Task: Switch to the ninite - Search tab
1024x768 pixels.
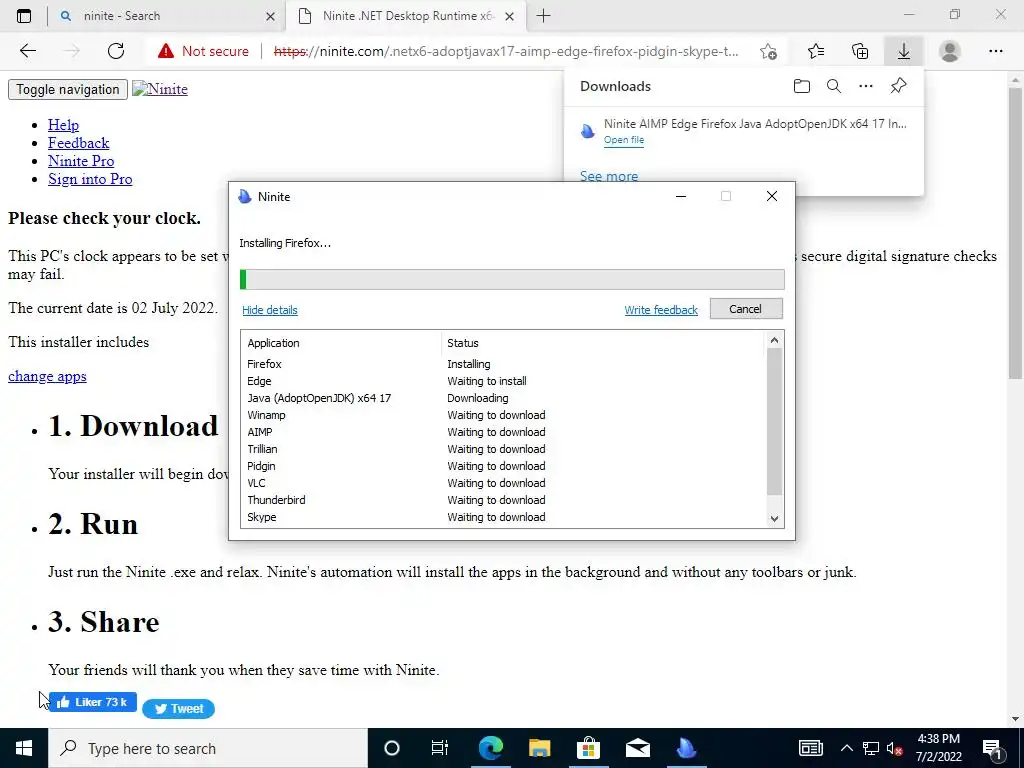Action: click(x=167, y=16)
